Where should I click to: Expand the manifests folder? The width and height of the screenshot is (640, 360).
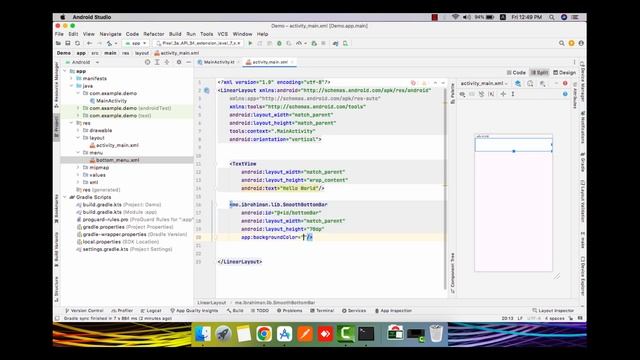[72, 78]
